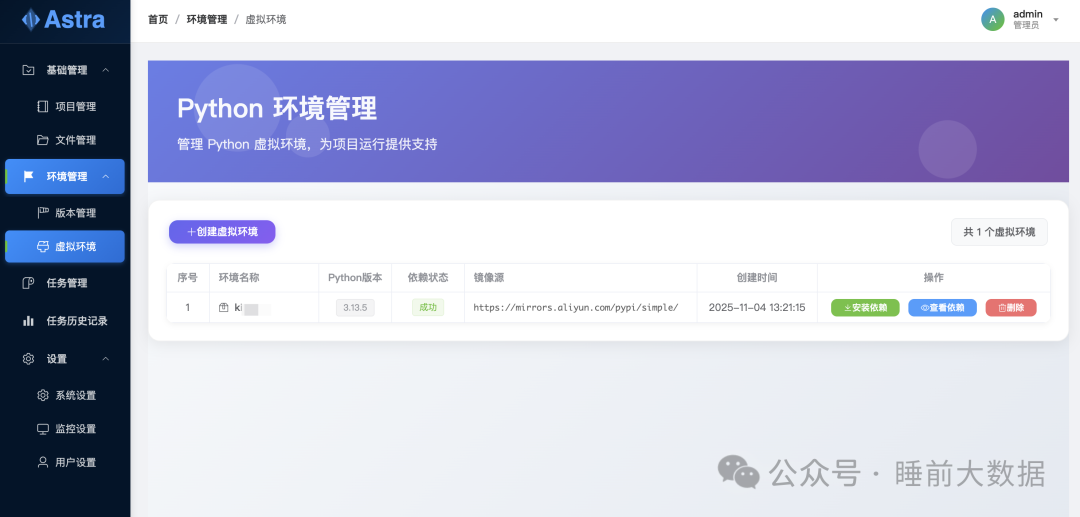Click the 虚拟环境 sidebar icon

(x=43, y=247)
